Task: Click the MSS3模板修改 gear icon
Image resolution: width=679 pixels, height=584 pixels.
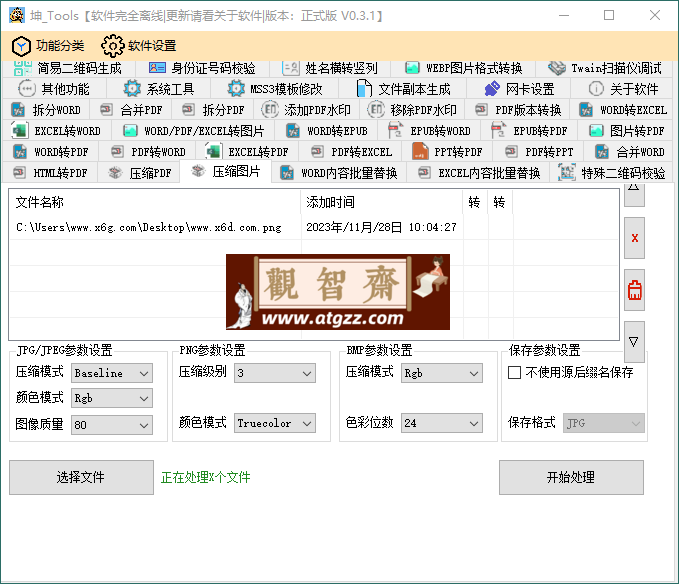Action: pos(236,89)
